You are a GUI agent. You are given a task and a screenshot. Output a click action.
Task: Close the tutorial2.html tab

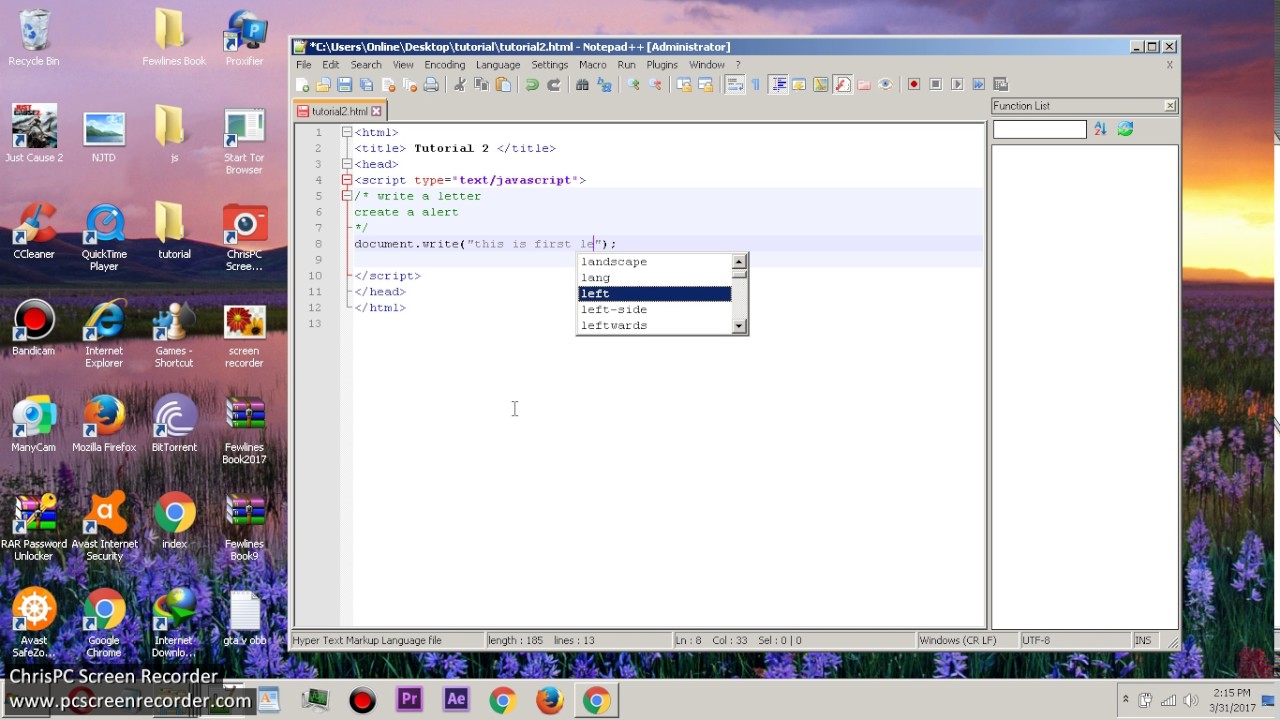(377, 111)
